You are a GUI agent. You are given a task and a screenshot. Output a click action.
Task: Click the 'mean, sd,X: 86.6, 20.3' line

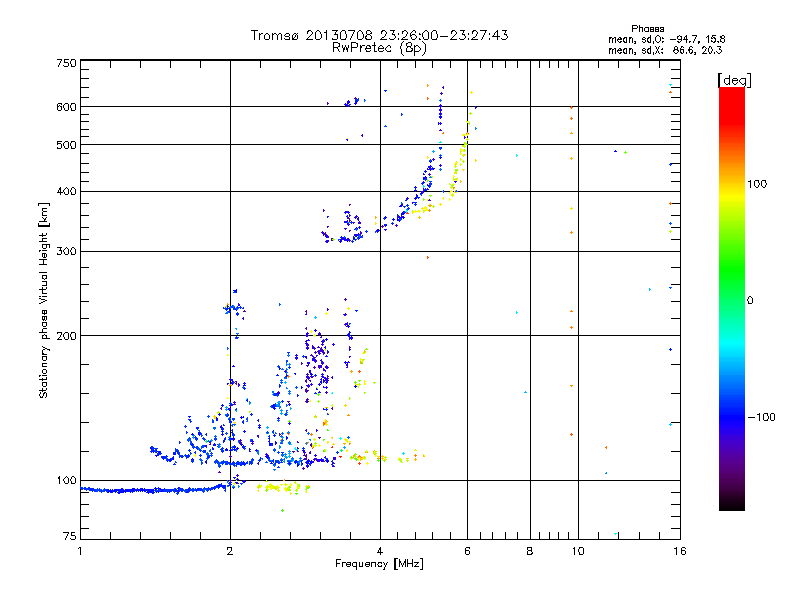pos(665,50)
